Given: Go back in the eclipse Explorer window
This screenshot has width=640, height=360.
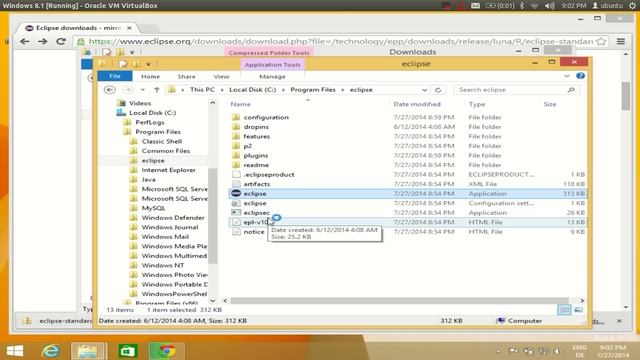Looking at the screenshot, I should click(x=110, y=90).
